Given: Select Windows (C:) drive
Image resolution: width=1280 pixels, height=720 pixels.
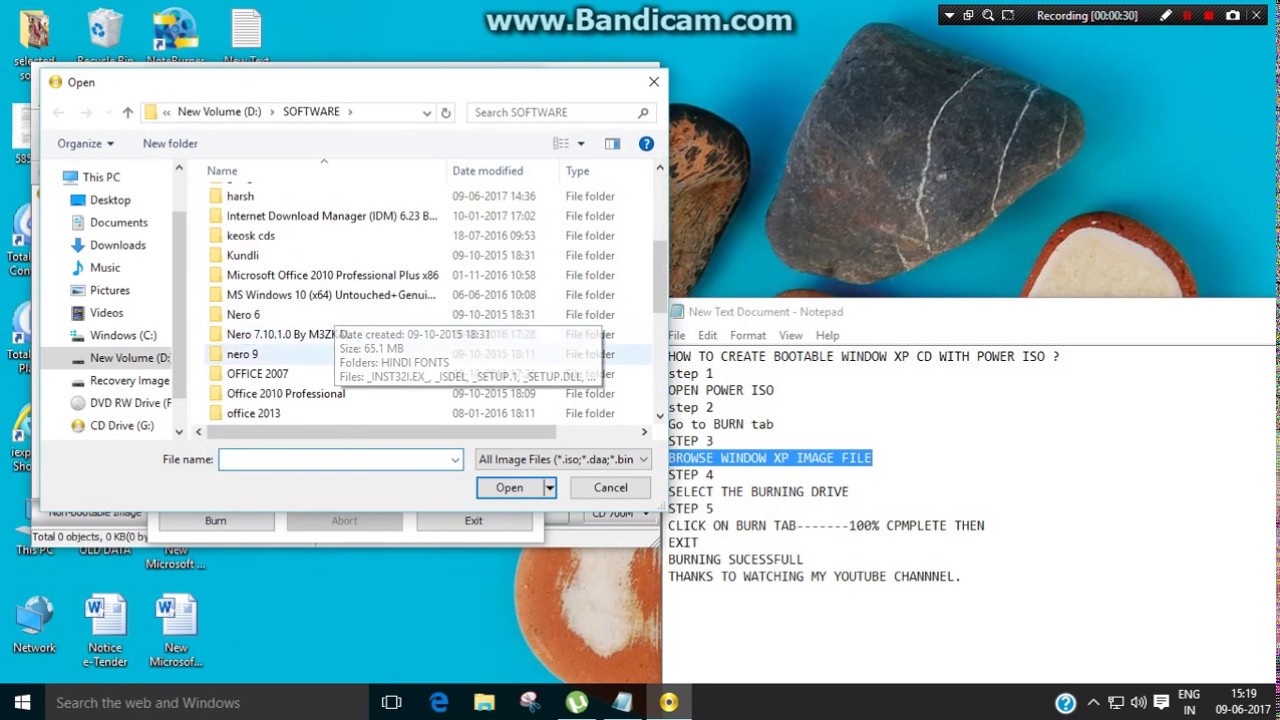Looking at the screenshot, I should click(123, 335).
